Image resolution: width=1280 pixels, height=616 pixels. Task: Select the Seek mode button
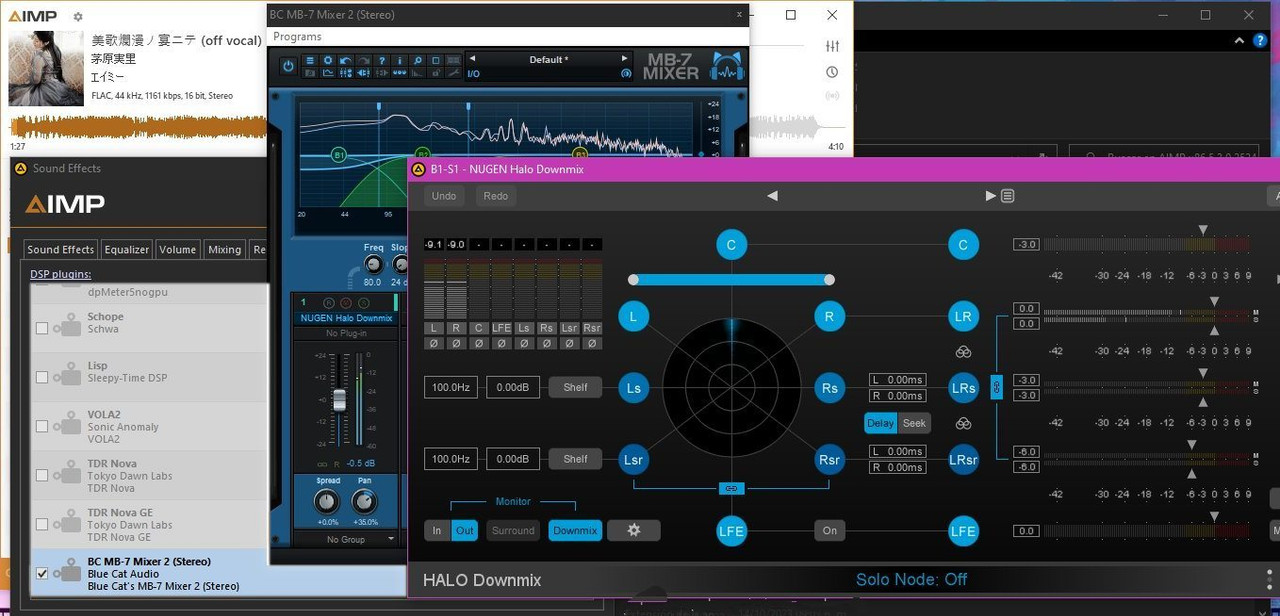coord(914,423)
